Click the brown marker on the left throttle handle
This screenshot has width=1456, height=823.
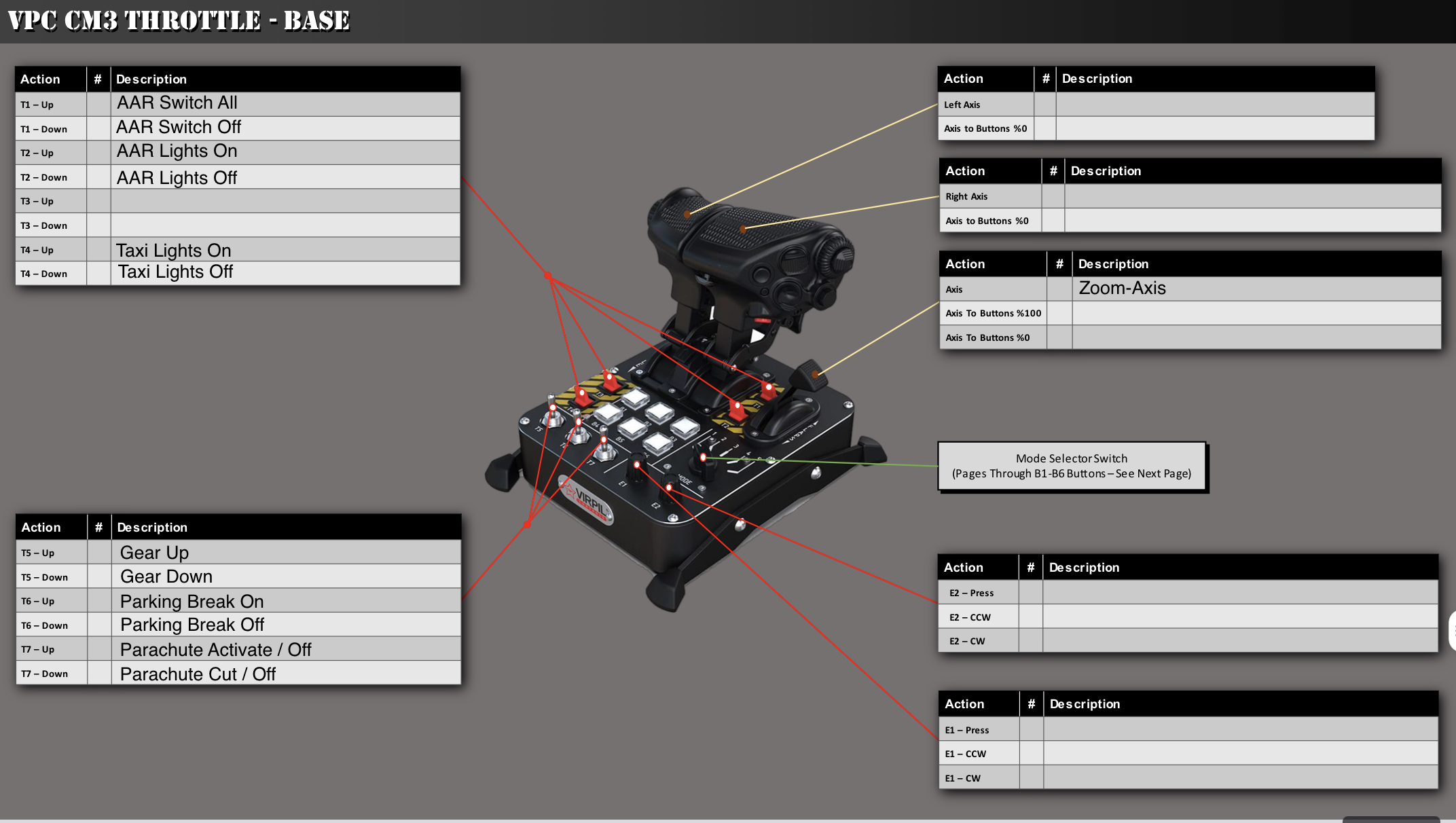coord(687,214)
